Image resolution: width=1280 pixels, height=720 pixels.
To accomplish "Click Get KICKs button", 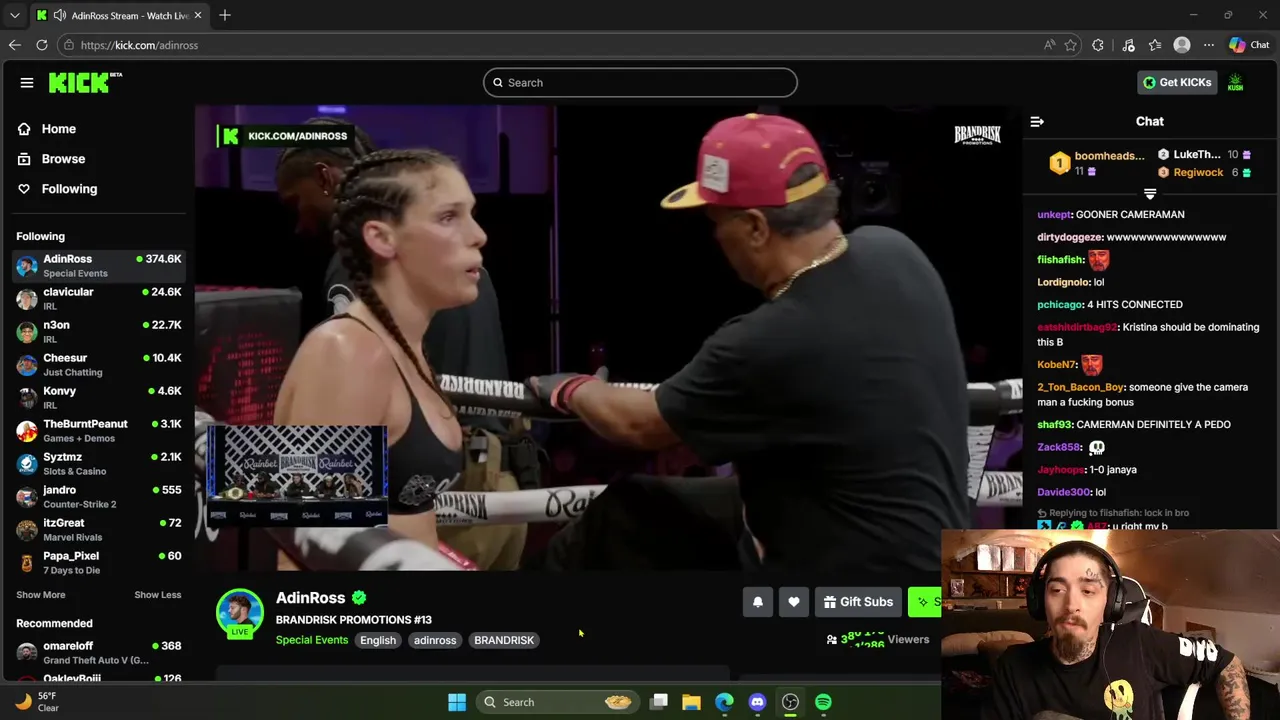I will pos(1177,83).
